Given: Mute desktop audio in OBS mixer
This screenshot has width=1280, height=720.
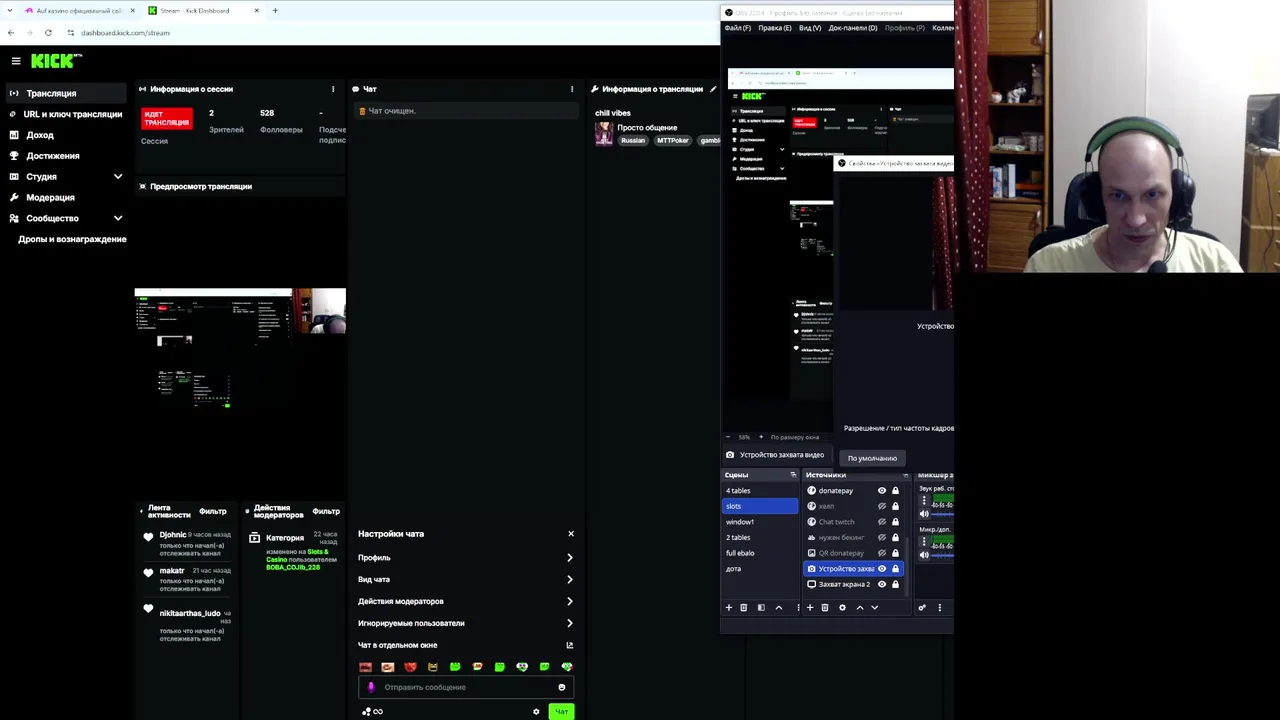Looking at the screenshot, I should tap(924, 513).
